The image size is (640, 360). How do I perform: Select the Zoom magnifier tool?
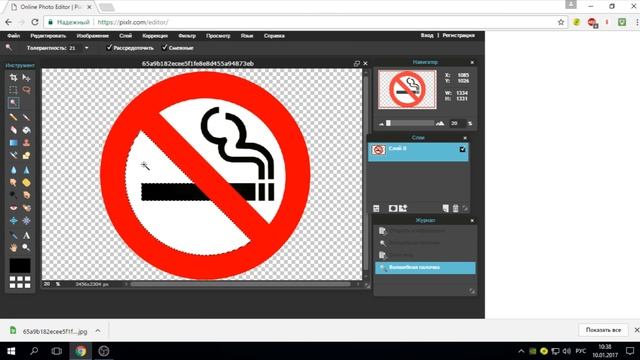pyautogui.click(x=27, y=247)
